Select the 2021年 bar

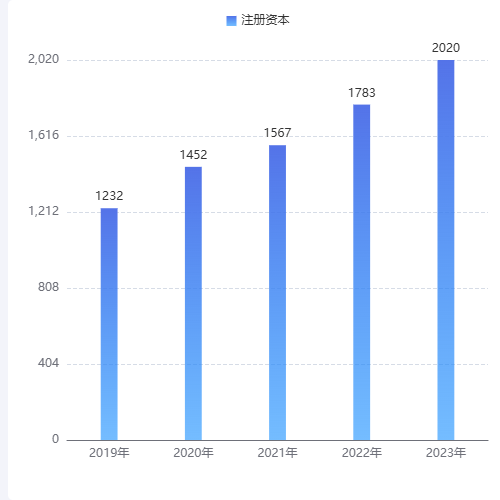pyautogui.click(x=278, y=293)
